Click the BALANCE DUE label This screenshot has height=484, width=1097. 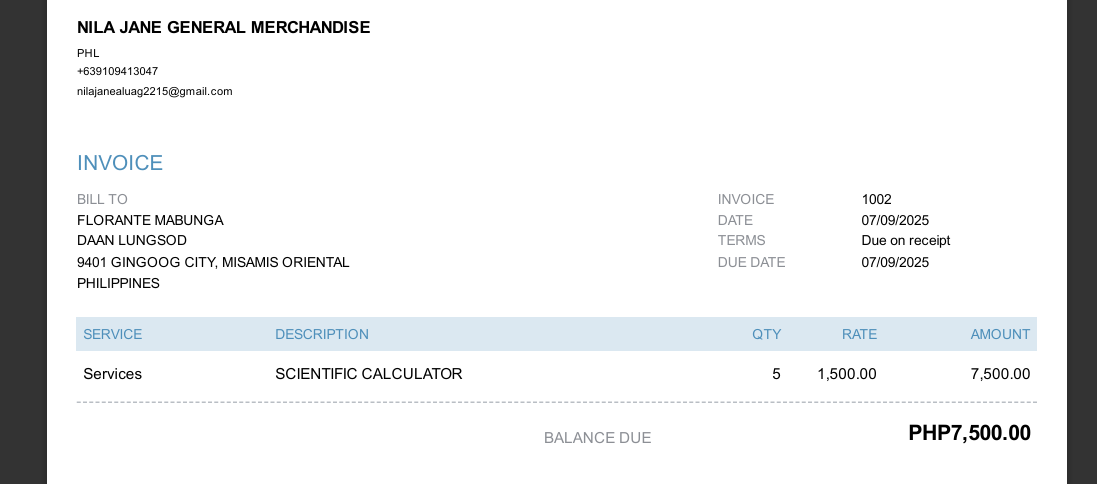click(597, 438)
